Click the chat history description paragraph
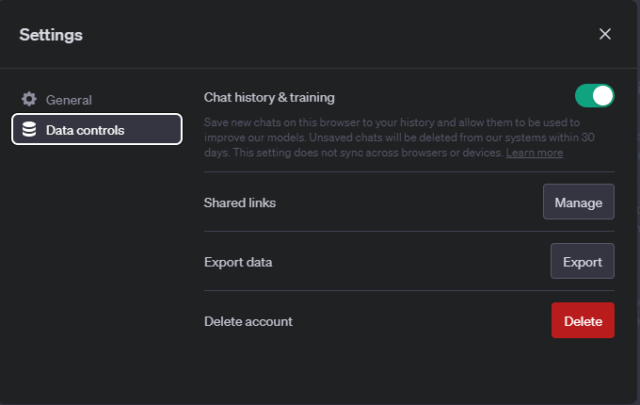 click(380, 137)
